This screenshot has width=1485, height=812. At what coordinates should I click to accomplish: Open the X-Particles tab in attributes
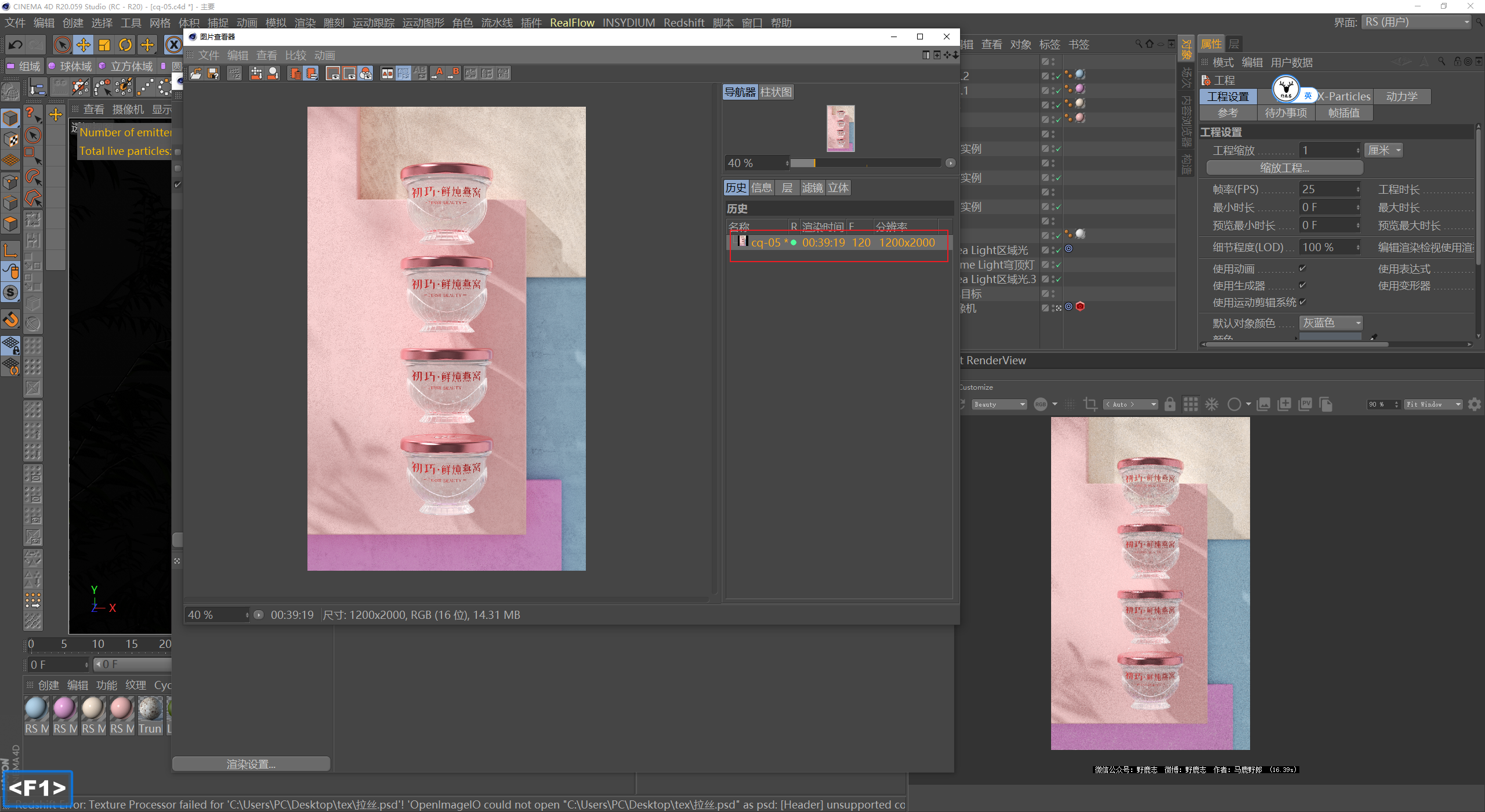(x=1345, y=96)
